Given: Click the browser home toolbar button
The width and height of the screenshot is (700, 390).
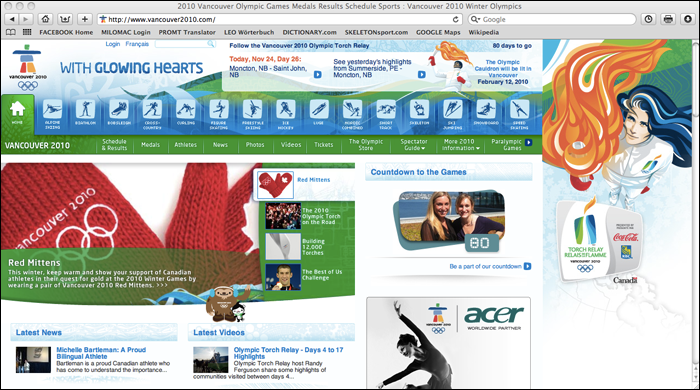Looking at the screenshot, I should (x=46, y=19).
